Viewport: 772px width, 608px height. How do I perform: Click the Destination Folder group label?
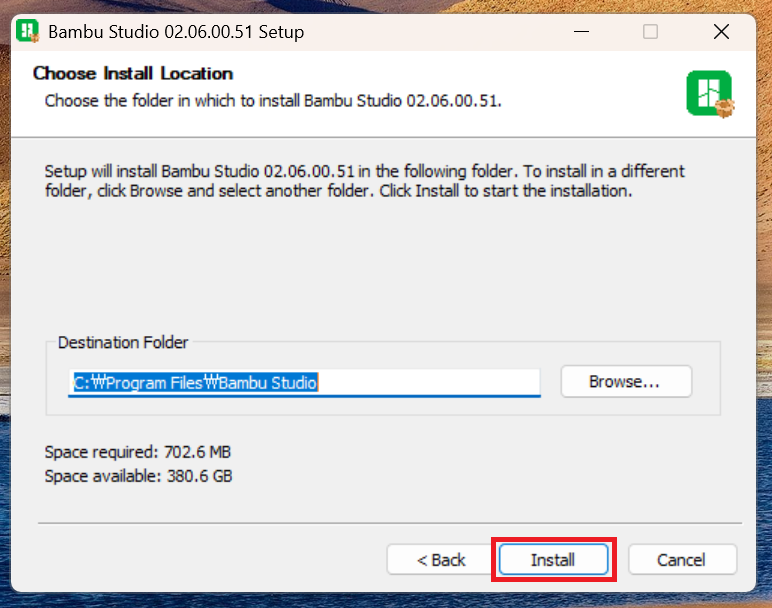tap(123, 343)
